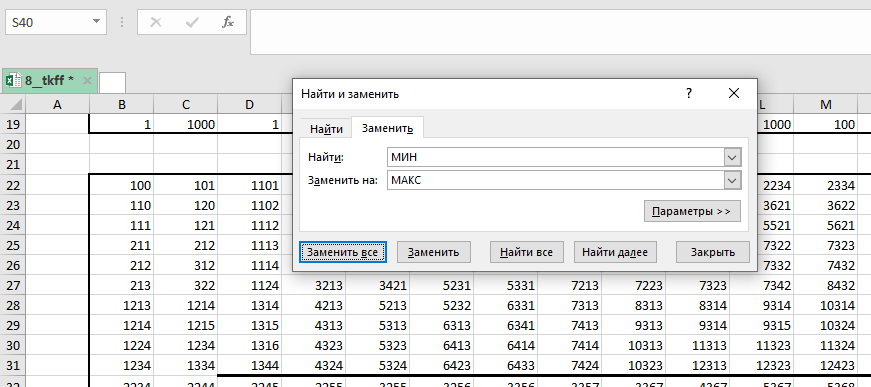Click cell containing 4323 in row 30

[x=314, y=345]
